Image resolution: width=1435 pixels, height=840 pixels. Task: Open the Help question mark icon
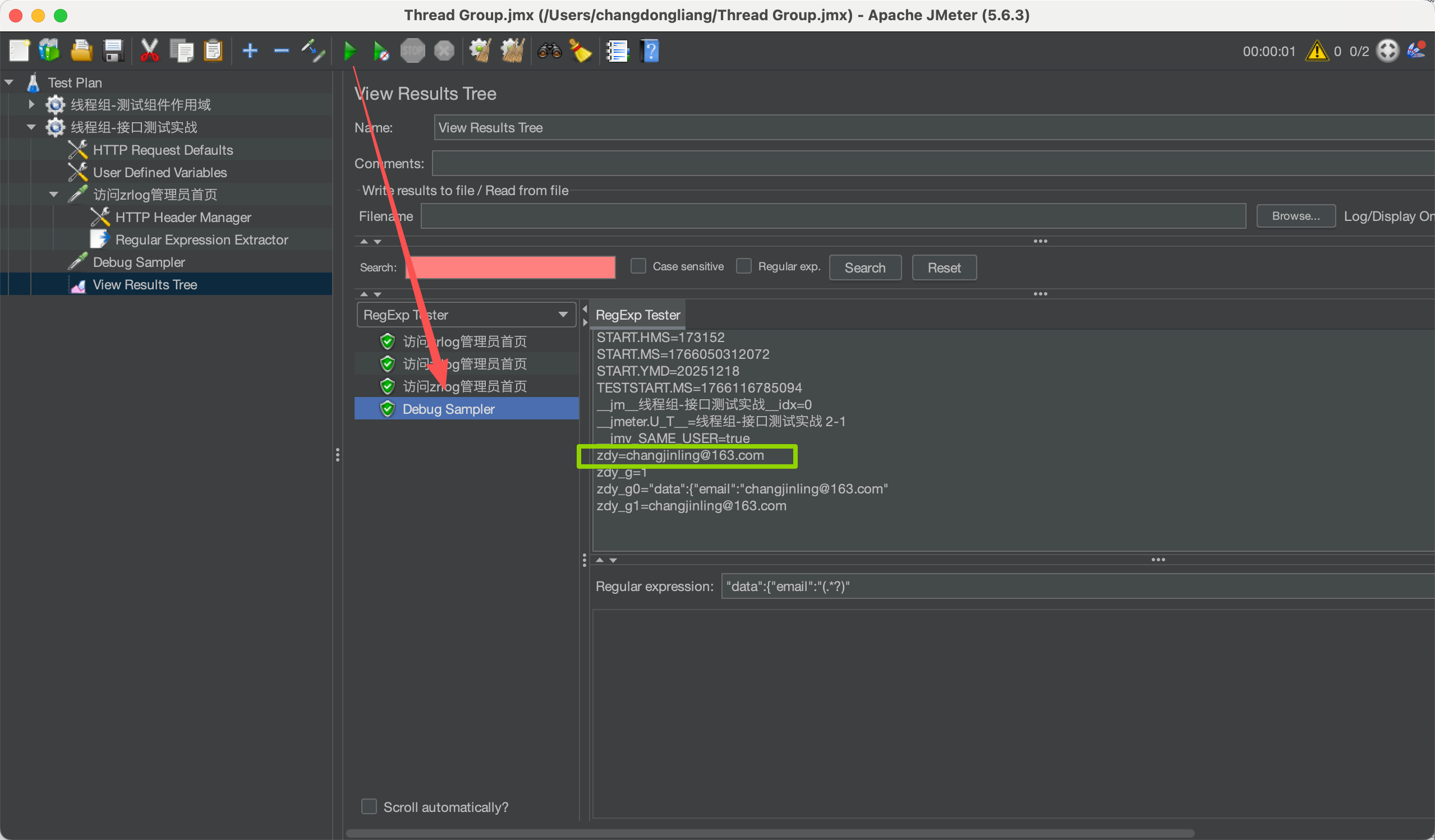point(650,51)
